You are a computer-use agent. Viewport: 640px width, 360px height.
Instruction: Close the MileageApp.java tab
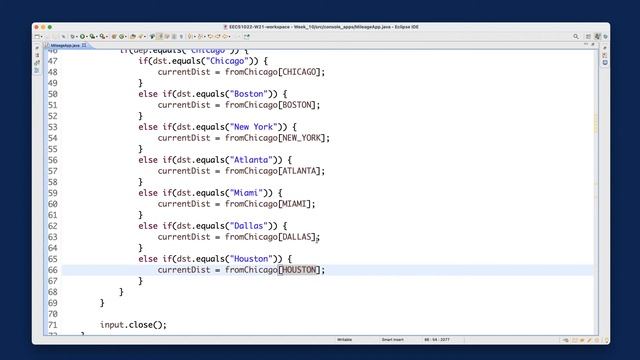tap(84, 45)
